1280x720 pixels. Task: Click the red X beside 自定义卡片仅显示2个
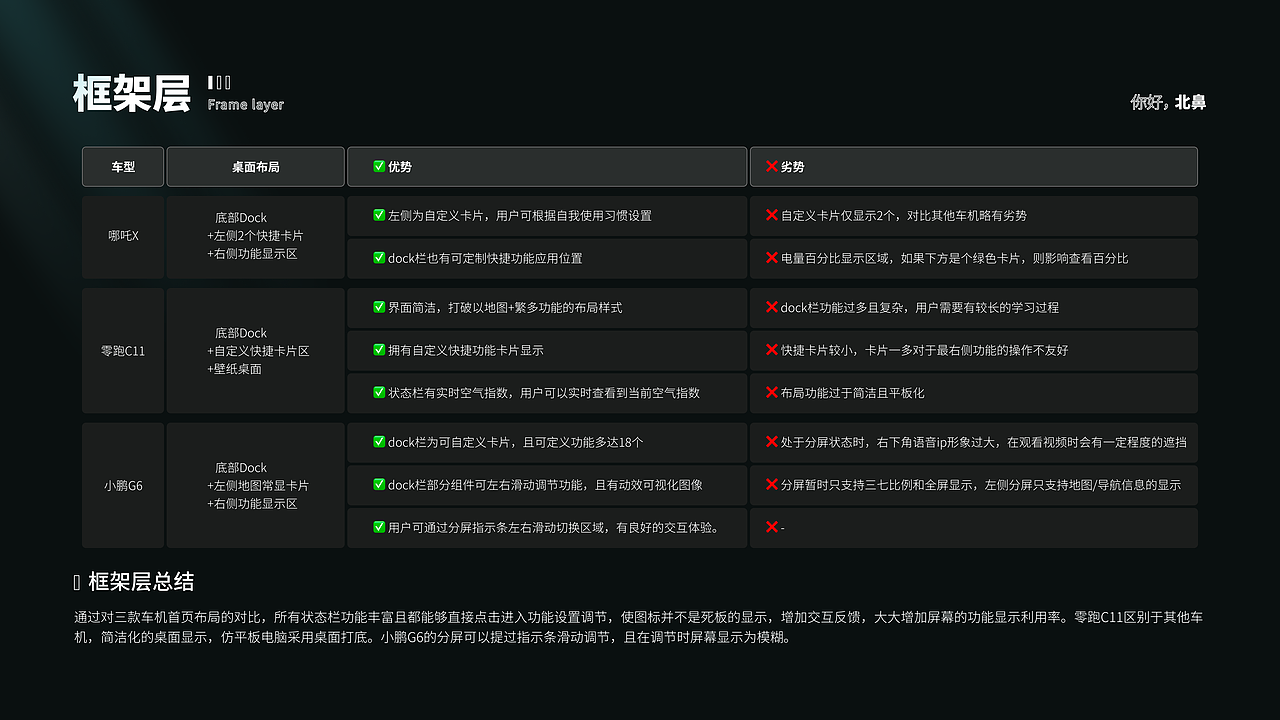click(x=770, y=216)
